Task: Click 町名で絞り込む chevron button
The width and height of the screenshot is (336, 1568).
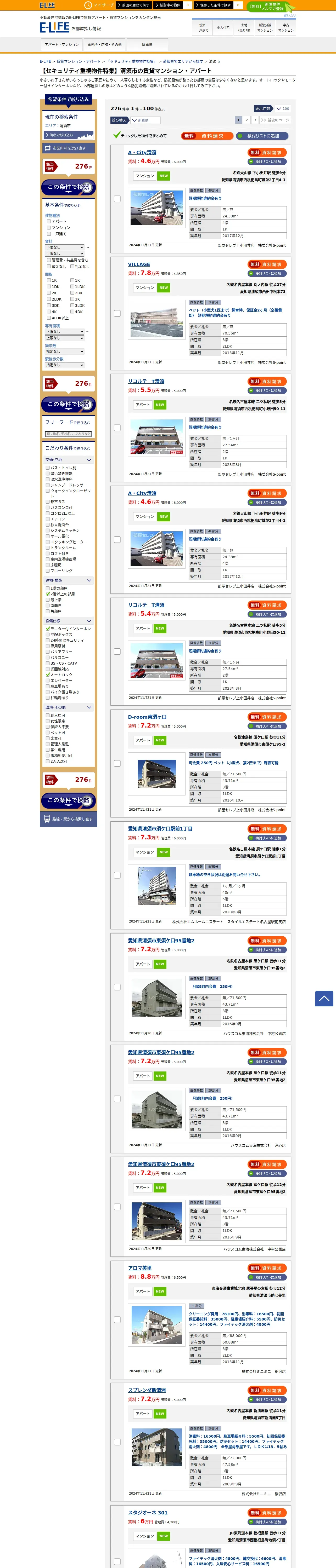Action: click(69, 135)
